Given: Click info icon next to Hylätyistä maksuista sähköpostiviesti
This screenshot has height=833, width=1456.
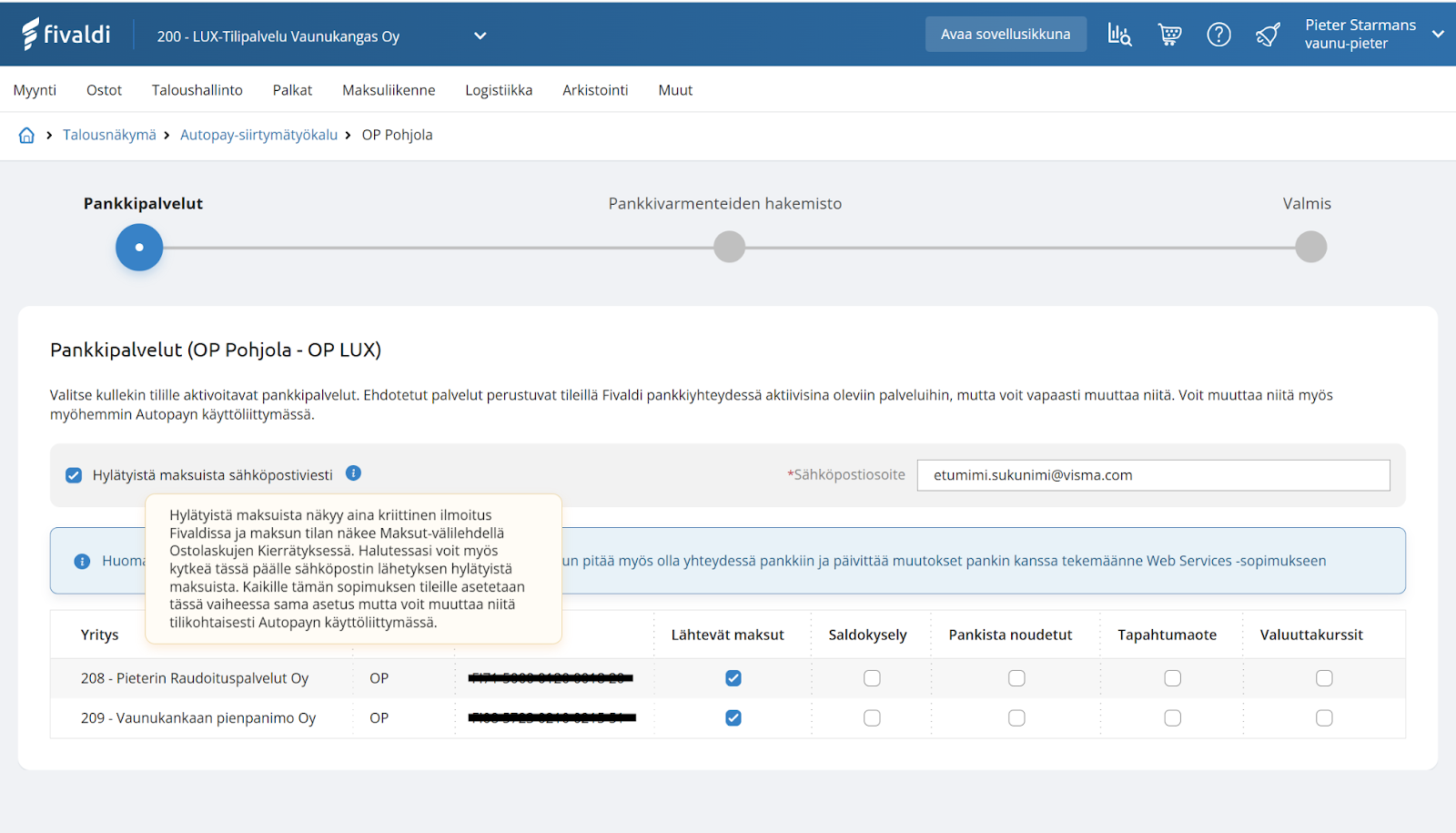Looking at the screenshot, I should click(354, 473).
